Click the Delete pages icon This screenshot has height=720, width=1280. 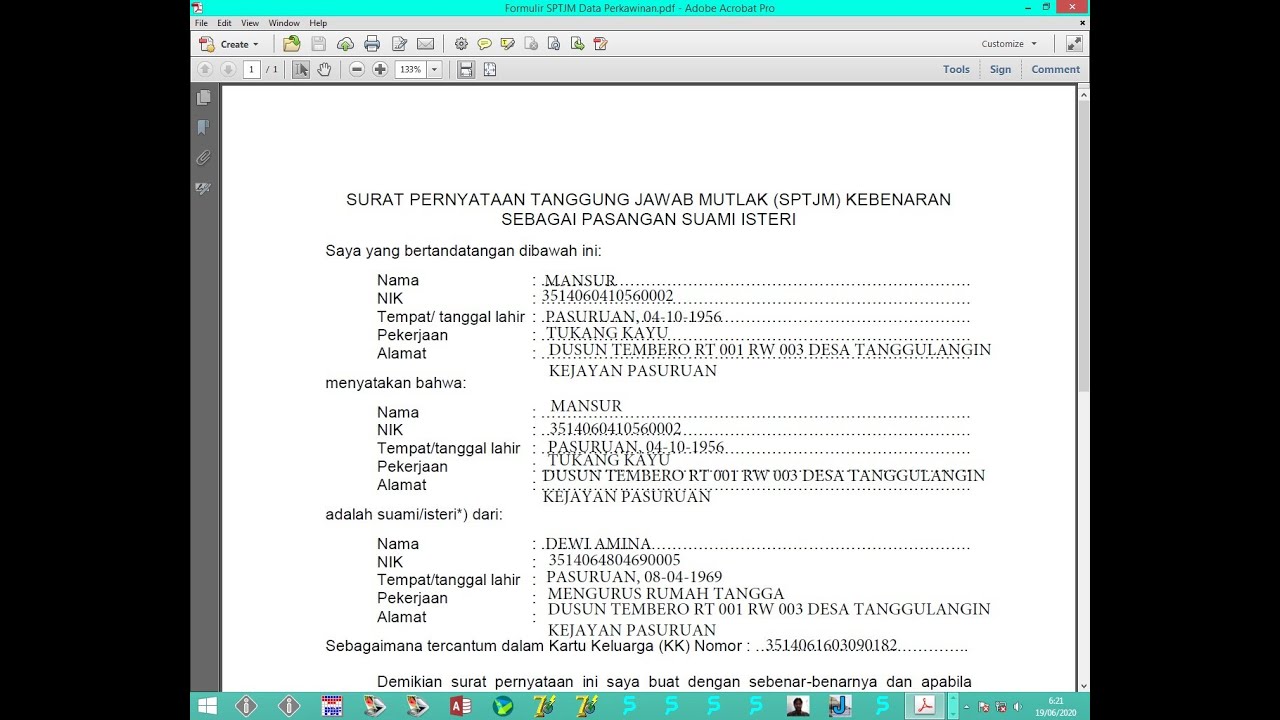(531, 43)
